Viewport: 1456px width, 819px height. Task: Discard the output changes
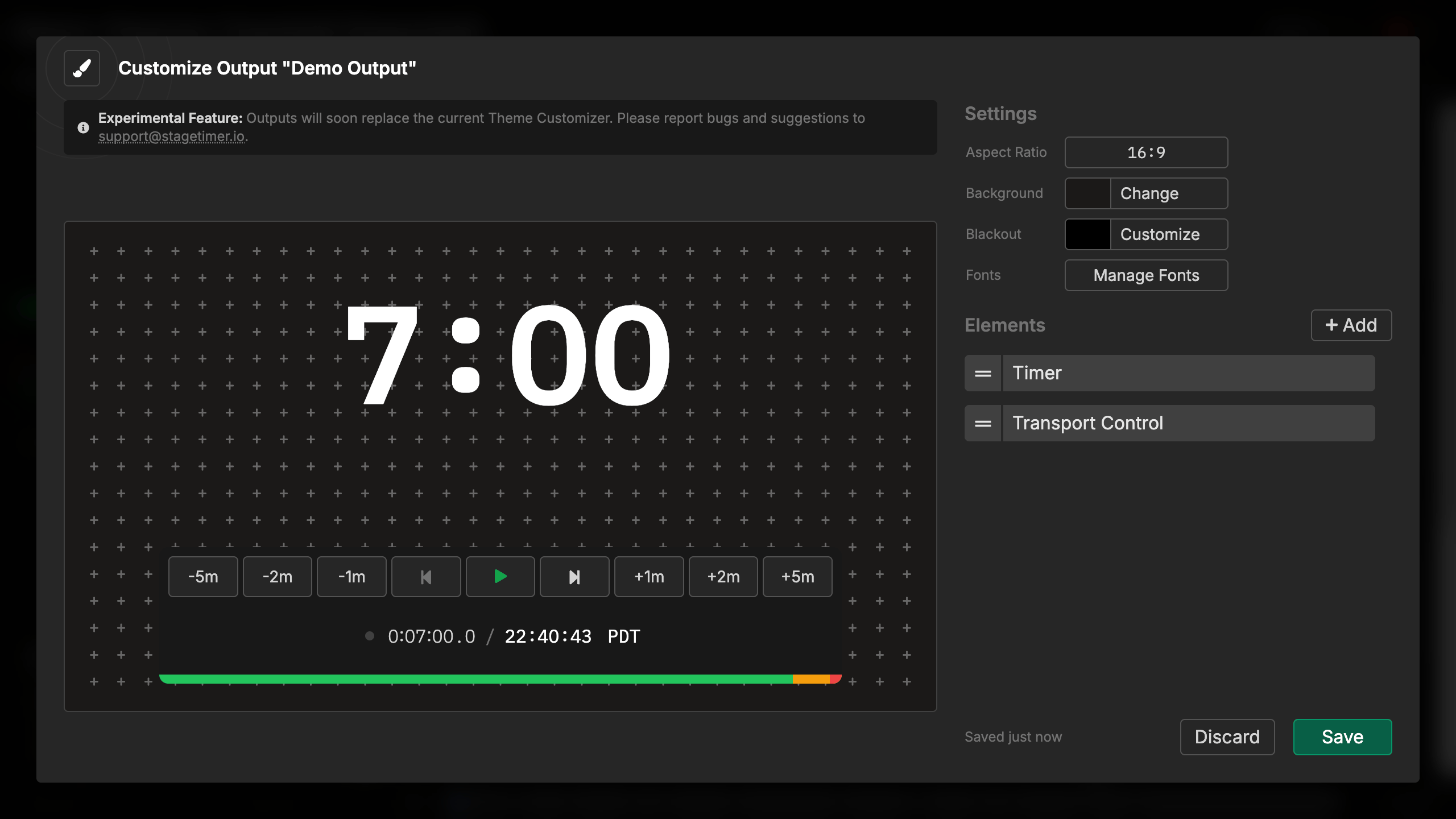click(1227, 737)
